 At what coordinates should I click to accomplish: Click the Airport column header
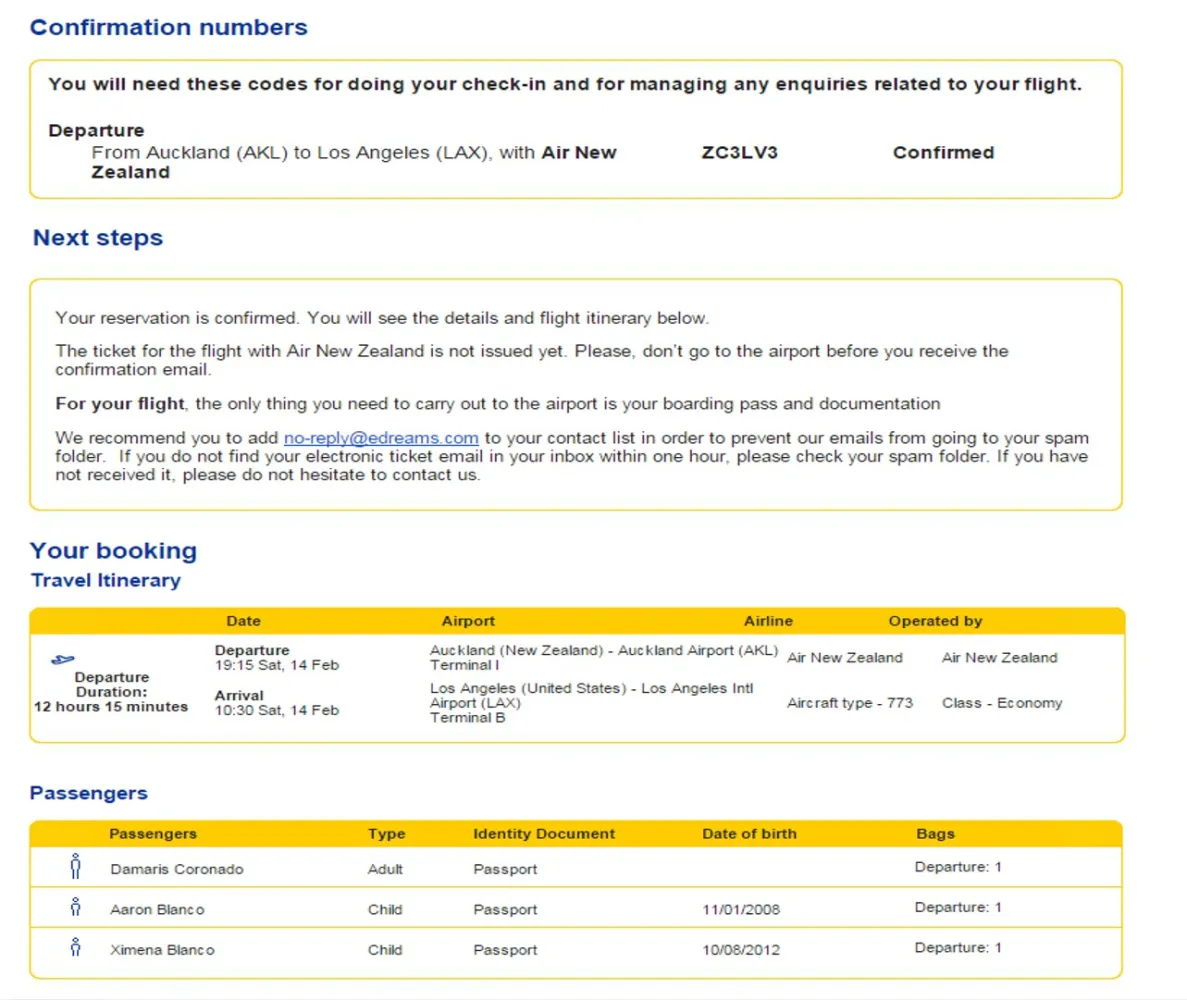[x=468, y=621]
